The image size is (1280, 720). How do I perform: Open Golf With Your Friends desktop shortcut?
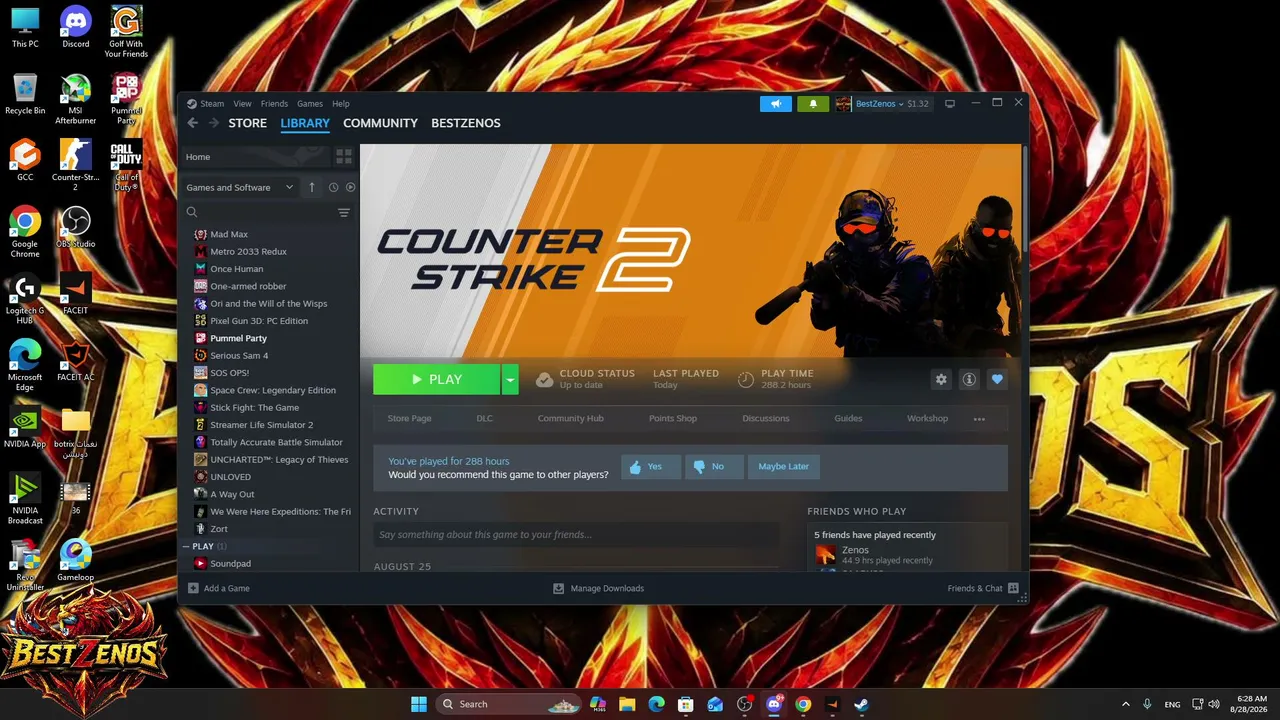[126, 31]
